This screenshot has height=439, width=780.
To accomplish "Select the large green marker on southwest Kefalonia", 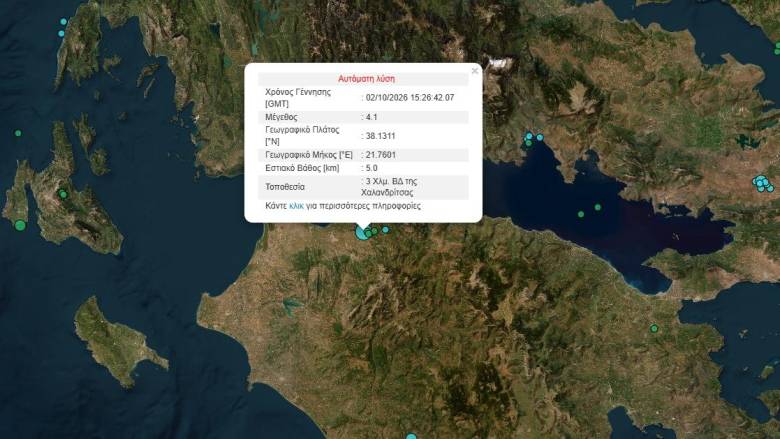I will coord(20,226).
